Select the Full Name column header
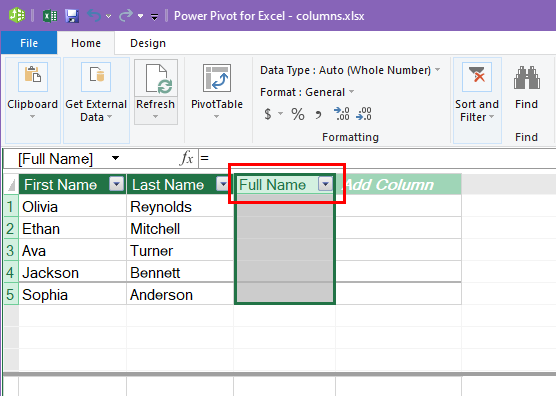This screenshot has width=556, height=396. (285, 184)
